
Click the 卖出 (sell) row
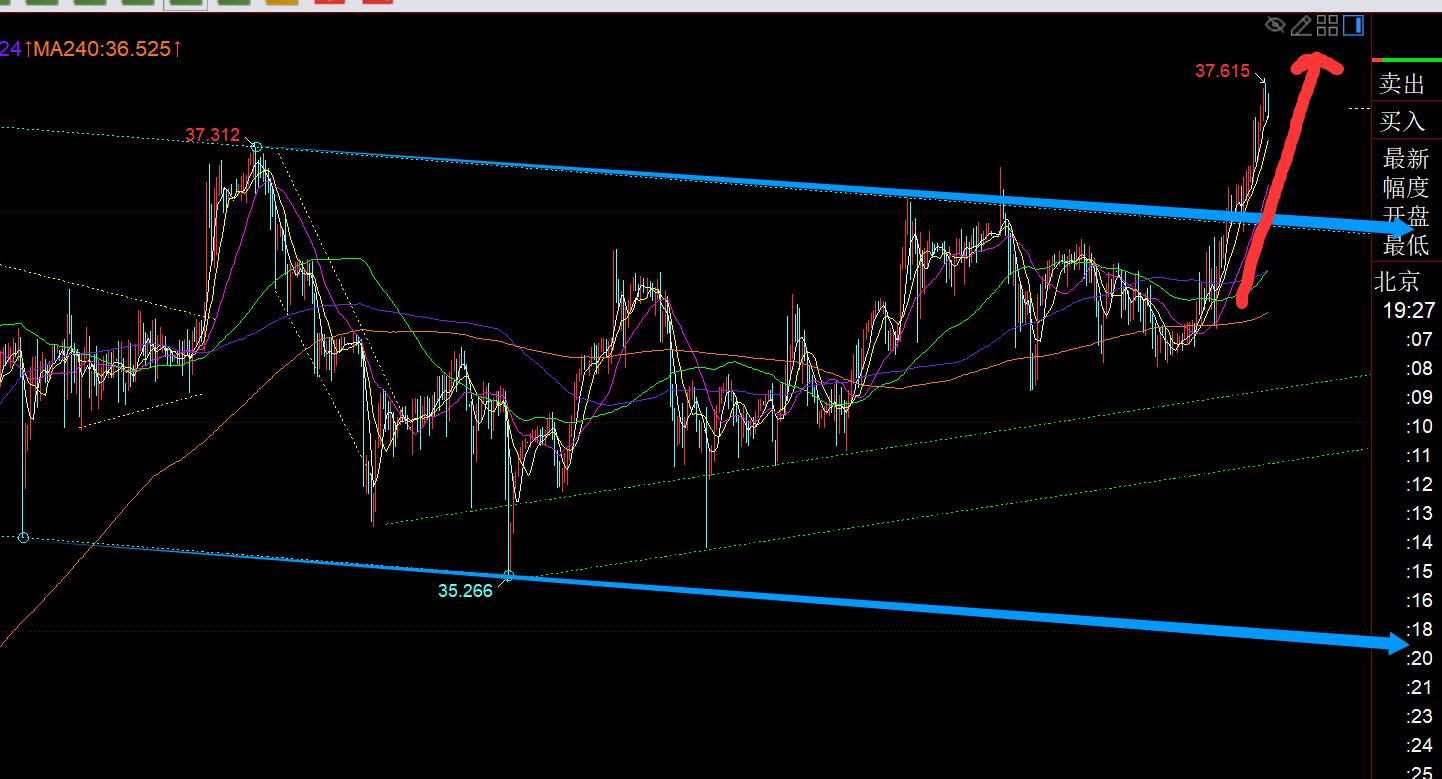(1402, 84)
